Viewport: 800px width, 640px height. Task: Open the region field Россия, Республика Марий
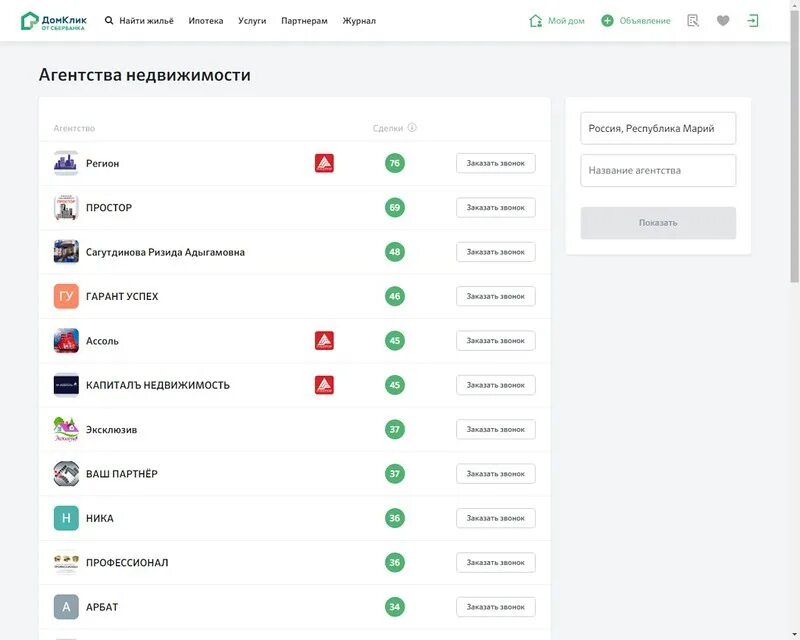point(658,128)
